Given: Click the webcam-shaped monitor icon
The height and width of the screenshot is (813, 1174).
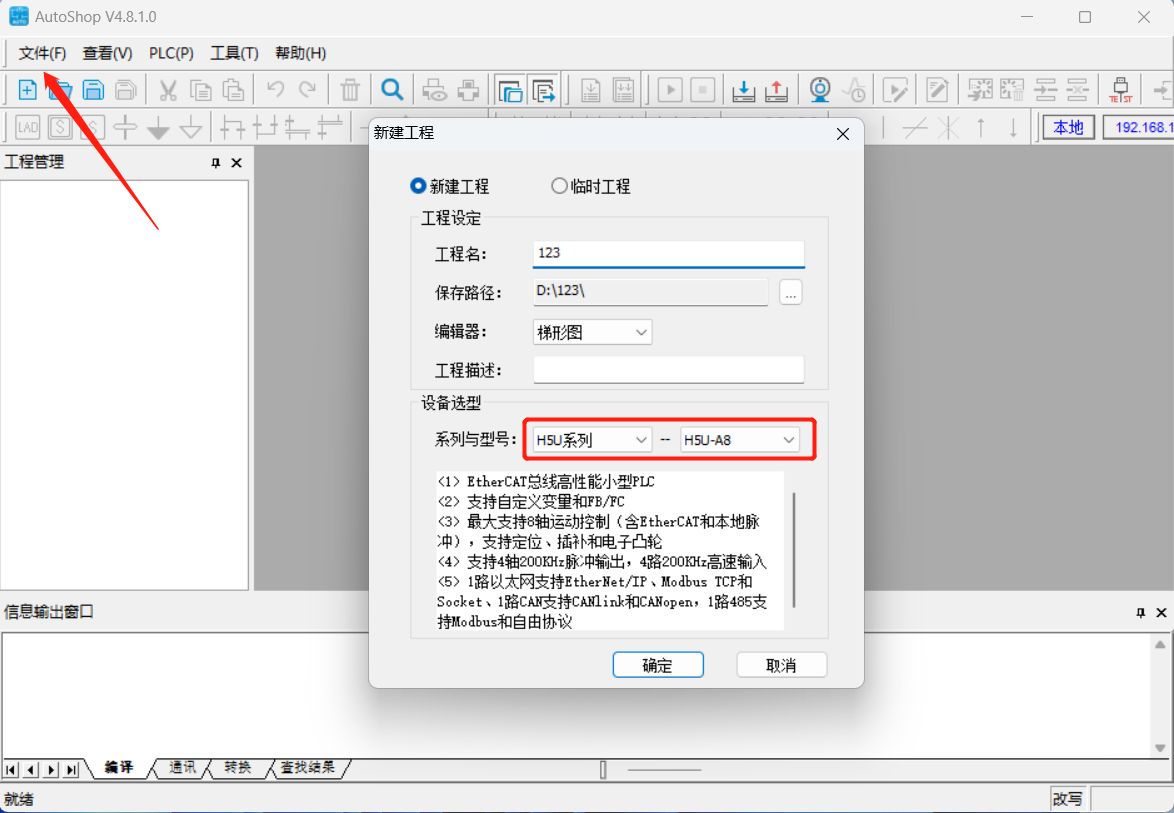Looking at the screenshot, I should point(820,90).
